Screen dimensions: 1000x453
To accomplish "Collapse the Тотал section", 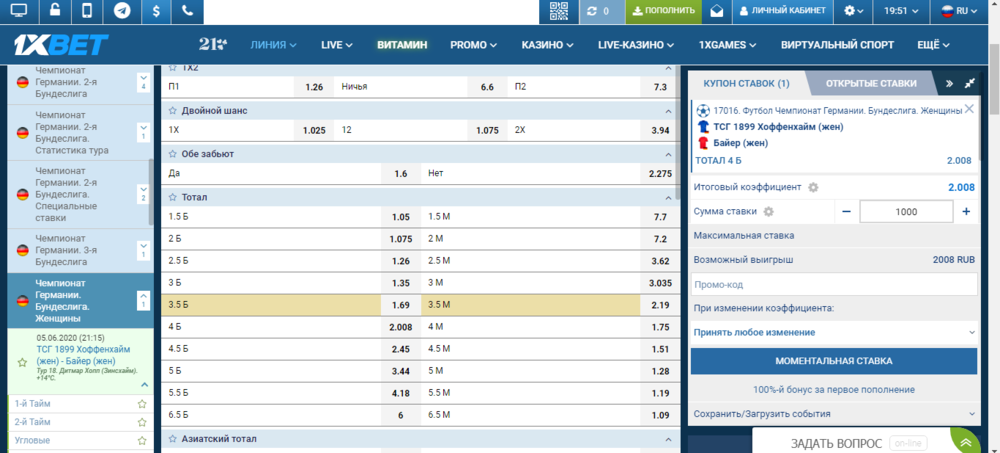I will [x=668, y=198].
